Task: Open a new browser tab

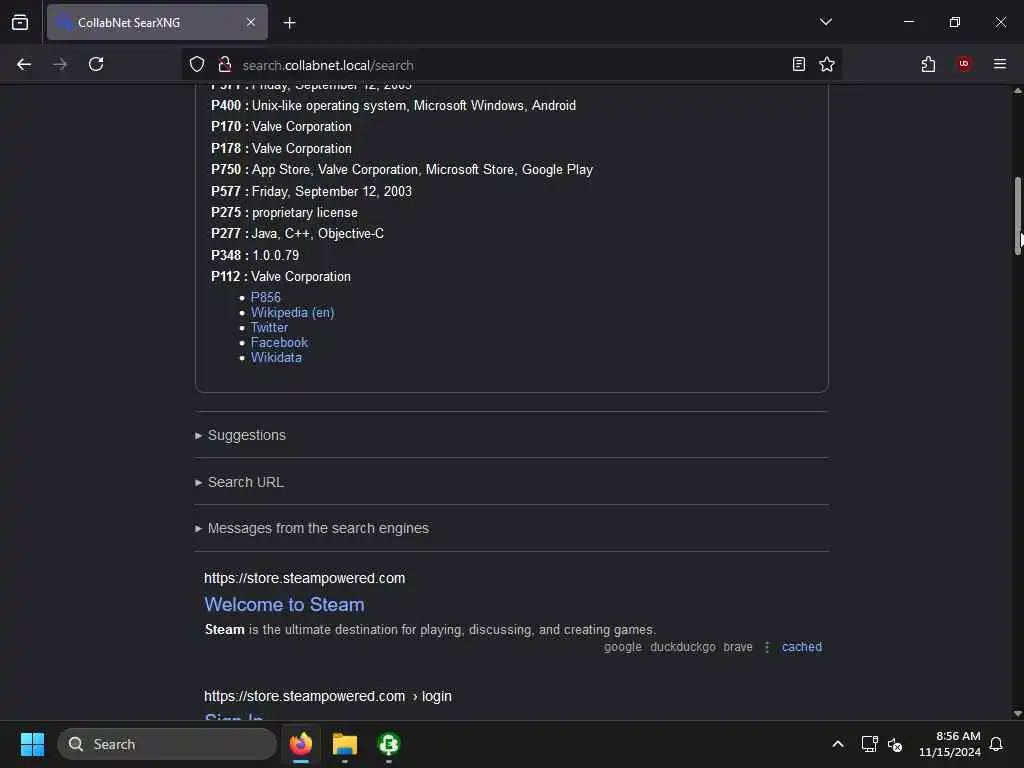Action: 289,23
